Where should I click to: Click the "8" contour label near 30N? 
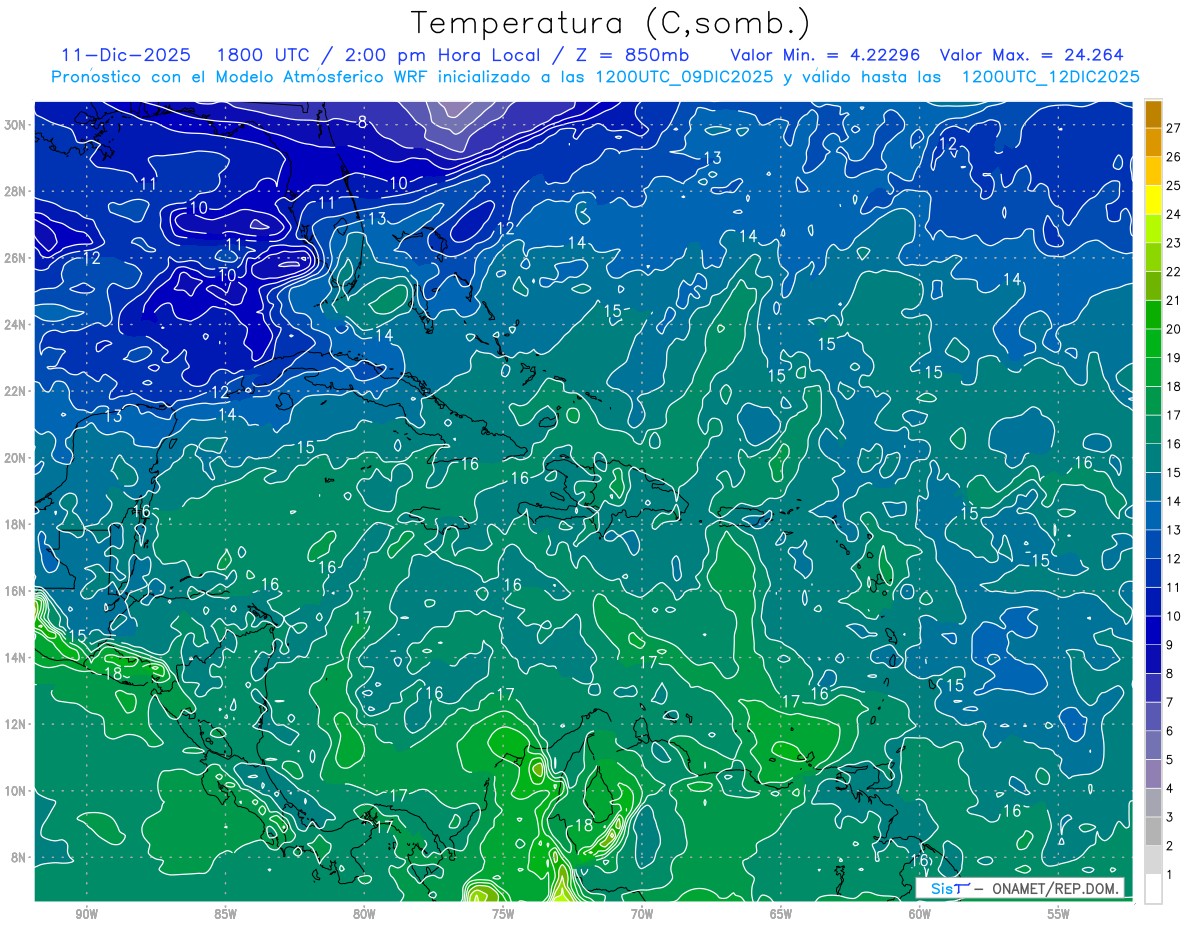coord(362,122)
